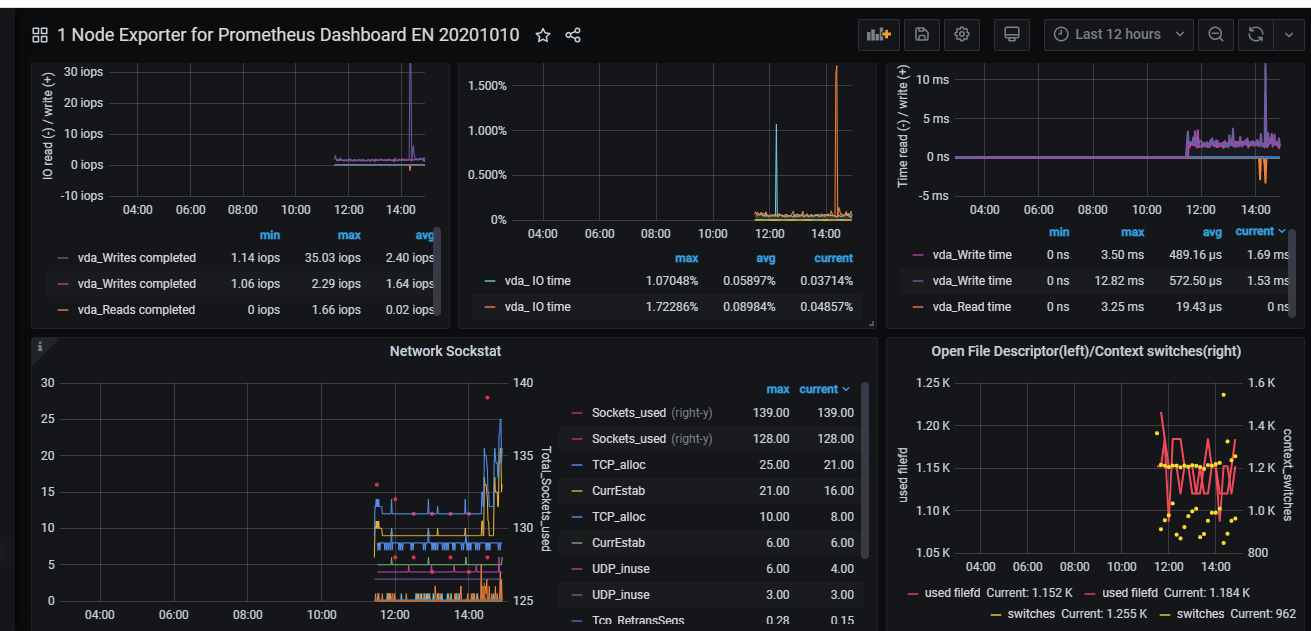Click the dashboard title Node Exporter for Prometheus
This screenshot has width=1311, height=631.
[x=288, y=35]
